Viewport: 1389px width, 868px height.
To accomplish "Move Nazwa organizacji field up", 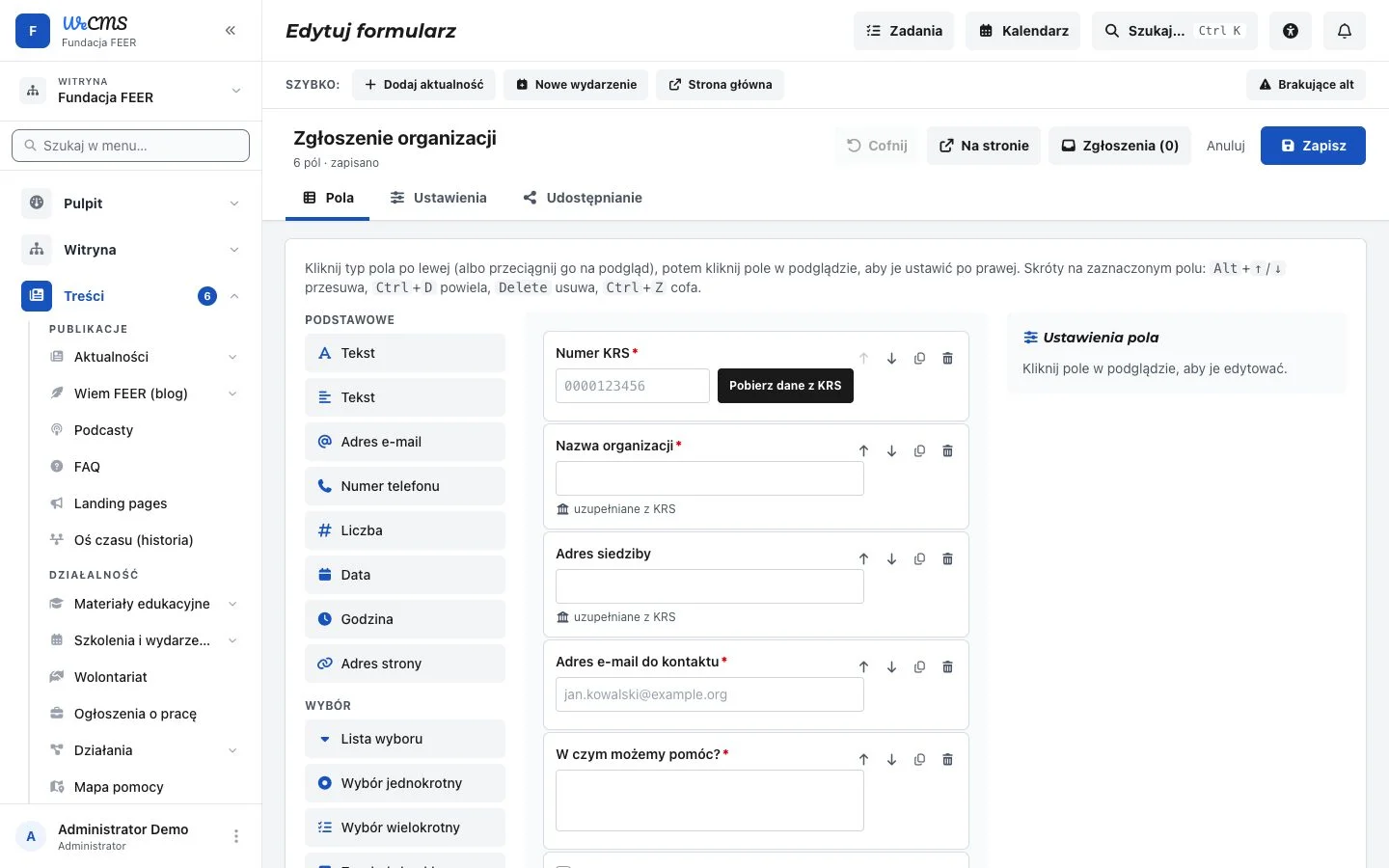I will (864, 451).
